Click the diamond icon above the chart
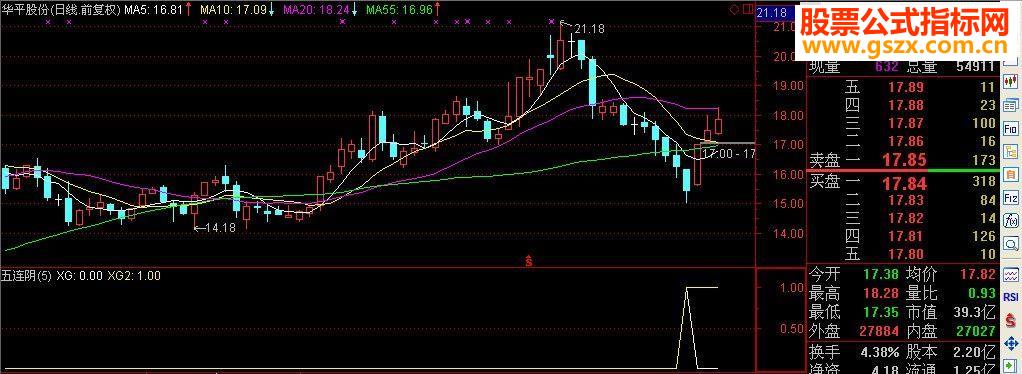The width and height of the screenshot is (1022, 374). click(x=735, y=10)
